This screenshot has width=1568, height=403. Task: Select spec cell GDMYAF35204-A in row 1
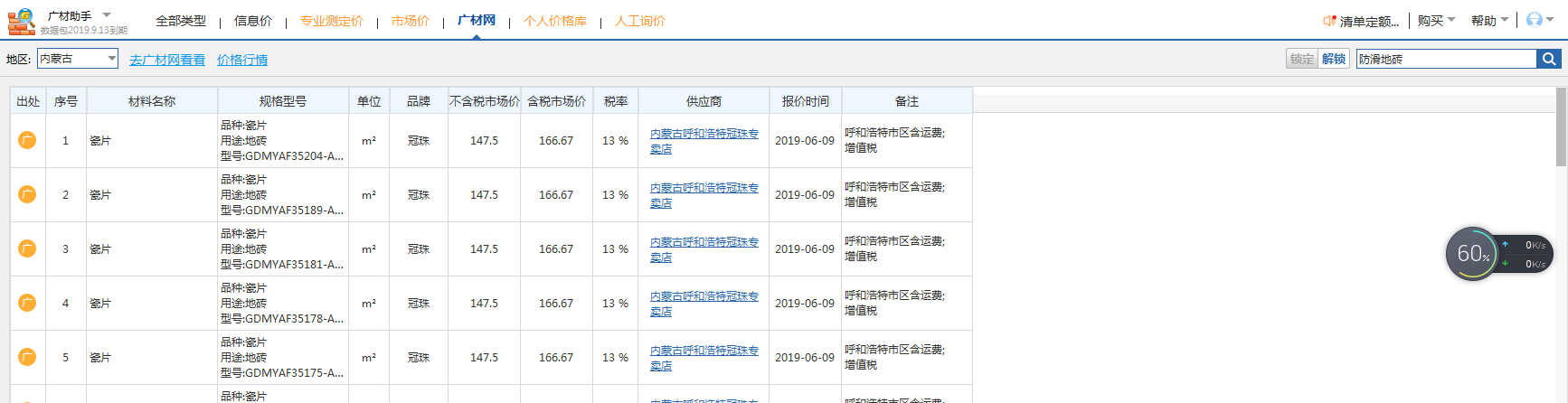(x=283, y=140)
